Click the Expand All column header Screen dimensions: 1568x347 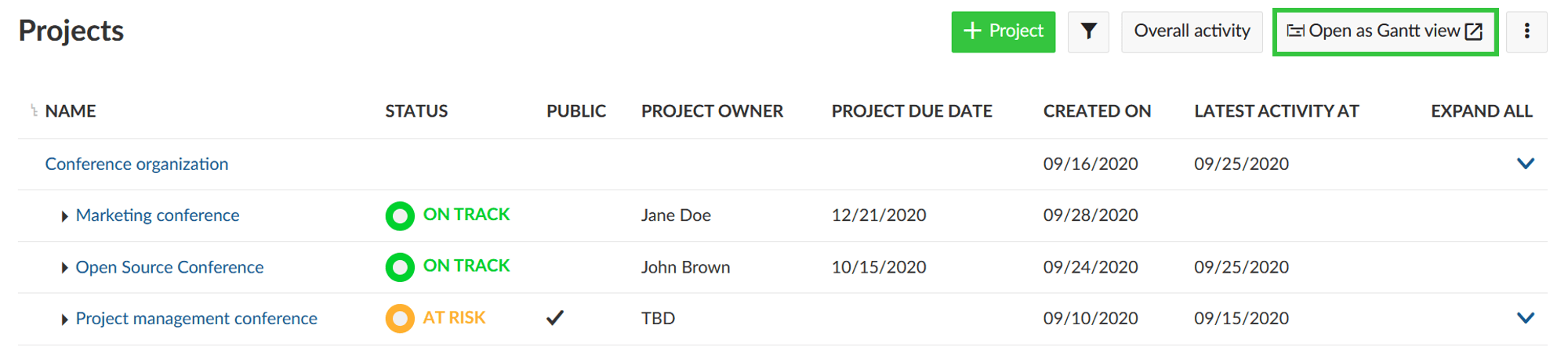(1481, 111)
